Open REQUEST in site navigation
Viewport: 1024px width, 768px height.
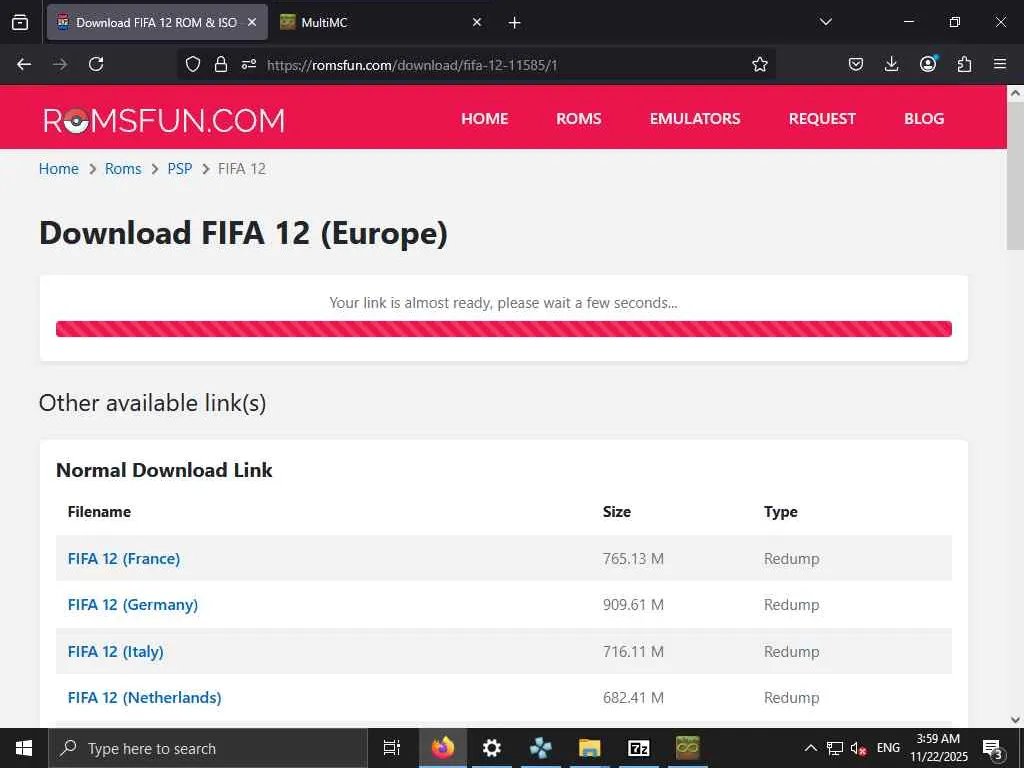pos(822,119)
